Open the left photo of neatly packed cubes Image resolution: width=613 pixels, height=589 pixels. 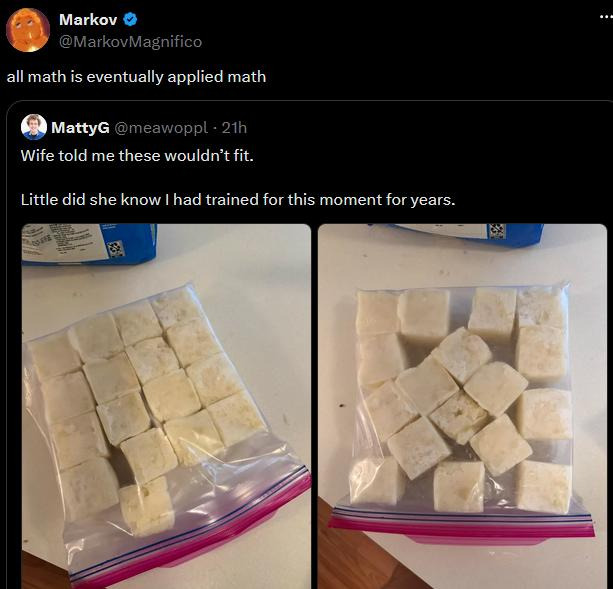tap(166, 406)
